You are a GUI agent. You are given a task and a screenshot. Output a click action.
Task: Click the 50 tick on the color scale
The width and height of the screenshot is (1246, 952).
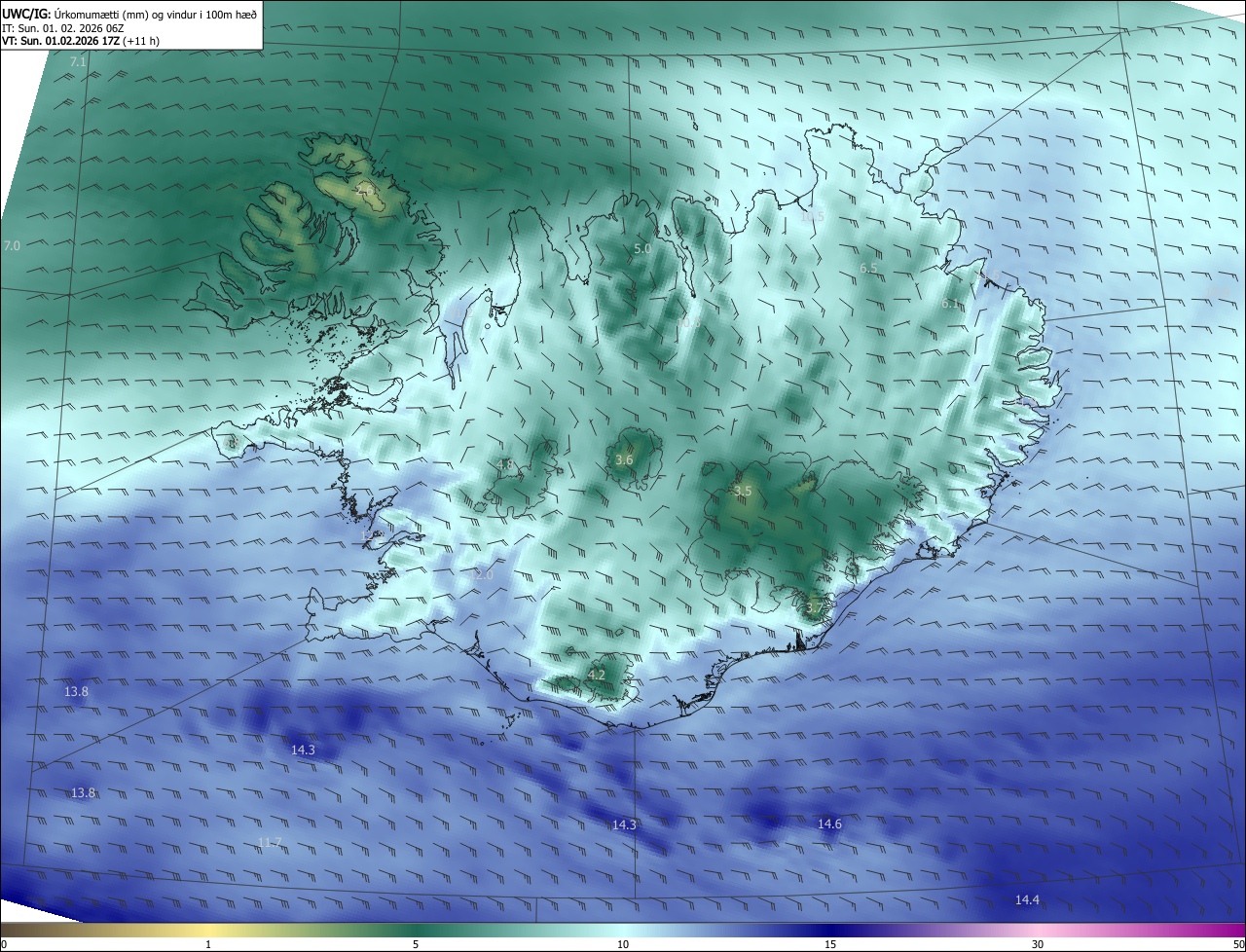coord(1239,944)
